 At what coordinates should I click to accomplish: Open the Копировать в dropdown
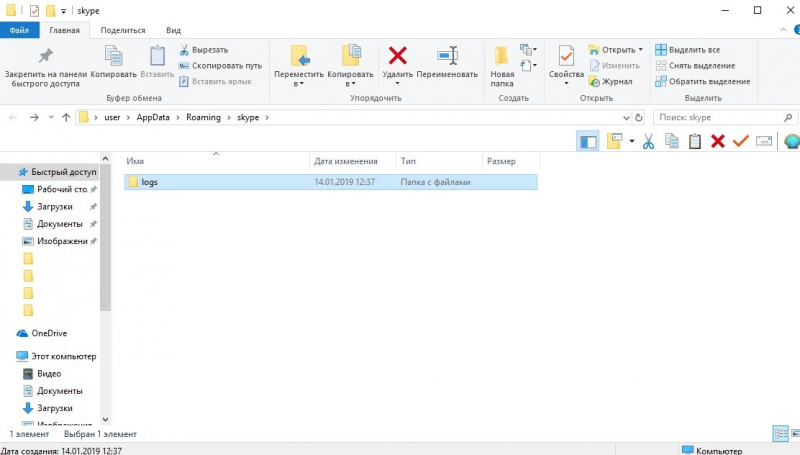pyautogui.click(x=351, y=66)
